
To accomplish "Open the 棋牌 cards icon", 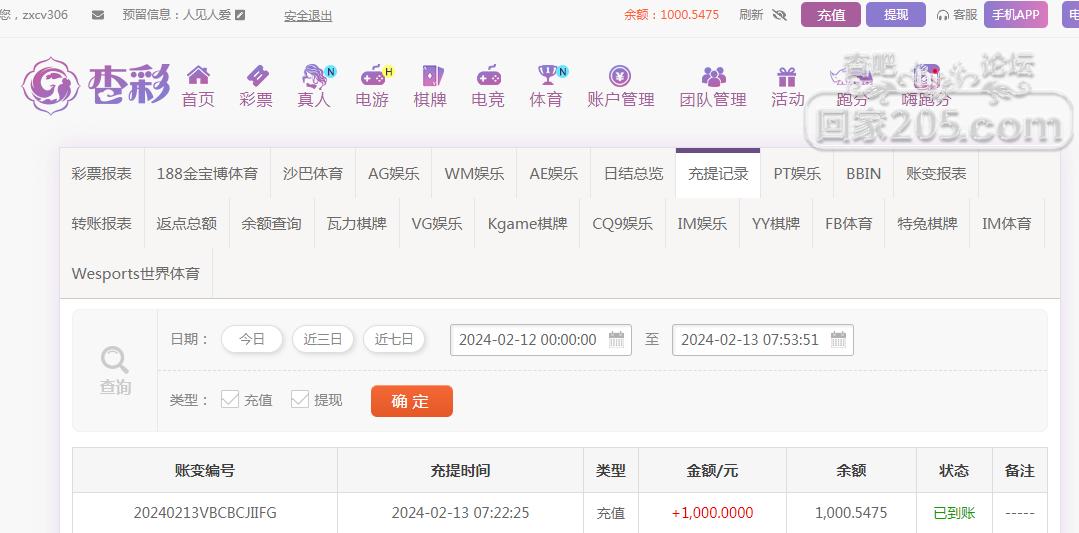I will click(x=431, y=76).
